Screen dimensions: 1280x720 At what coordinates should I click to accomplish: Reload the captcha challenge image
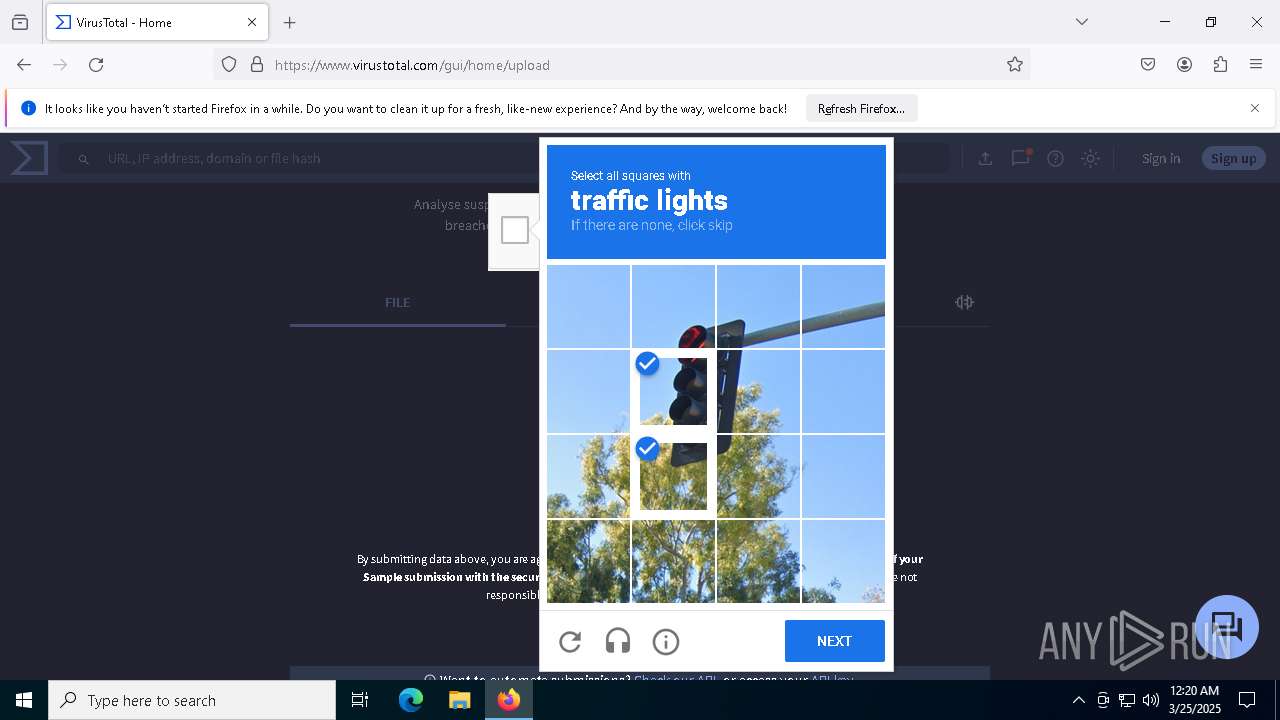570,642
